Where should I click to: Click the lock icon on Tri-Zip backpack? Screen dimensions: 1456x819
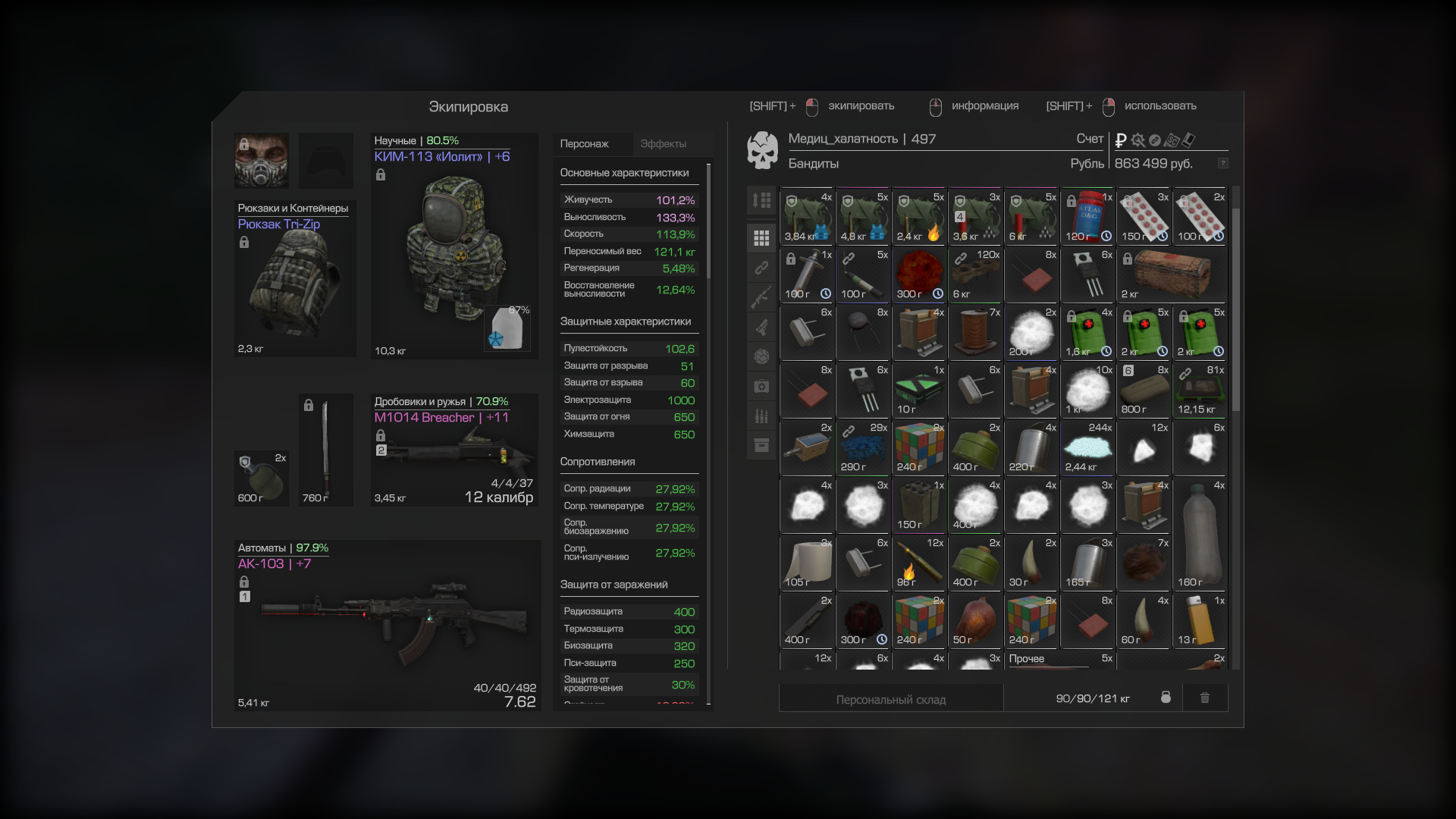[244, 243]
